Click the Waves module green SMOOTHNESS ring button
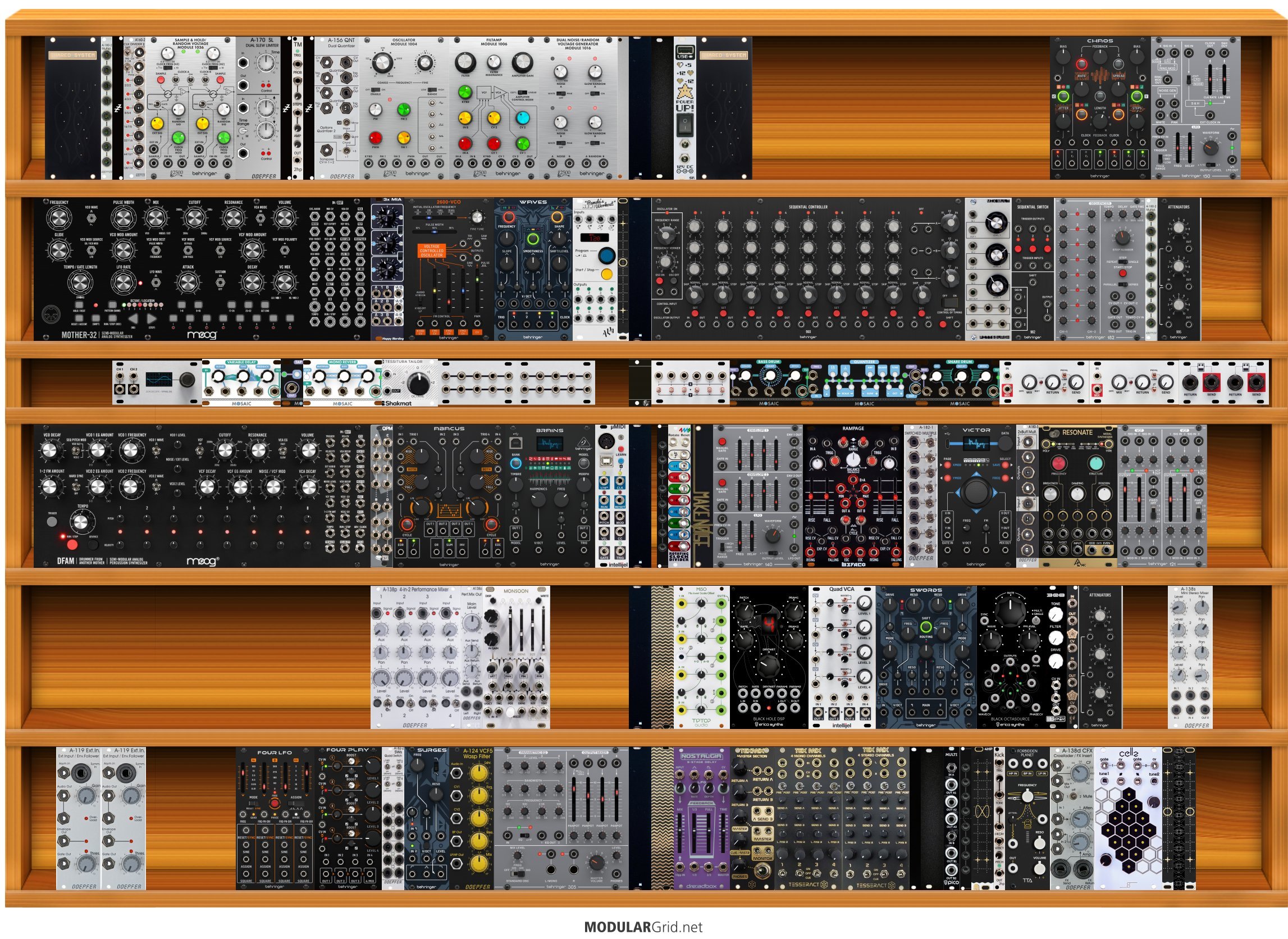1288x939 pixels. coord(532,239)
